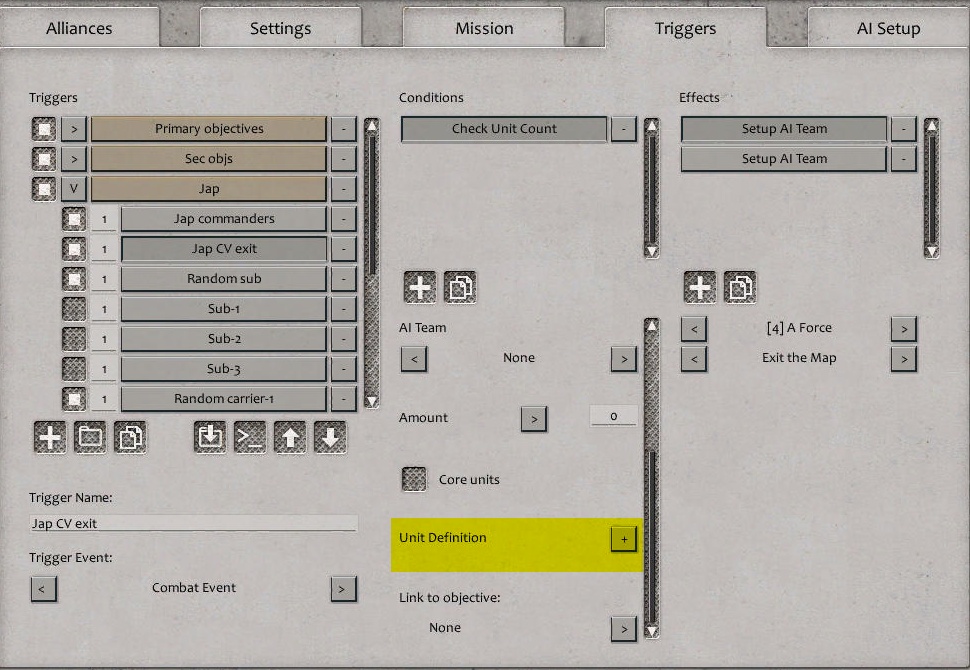970x670 pixels.
Task: Select the Jap commanders trigger
Action: 223,219
